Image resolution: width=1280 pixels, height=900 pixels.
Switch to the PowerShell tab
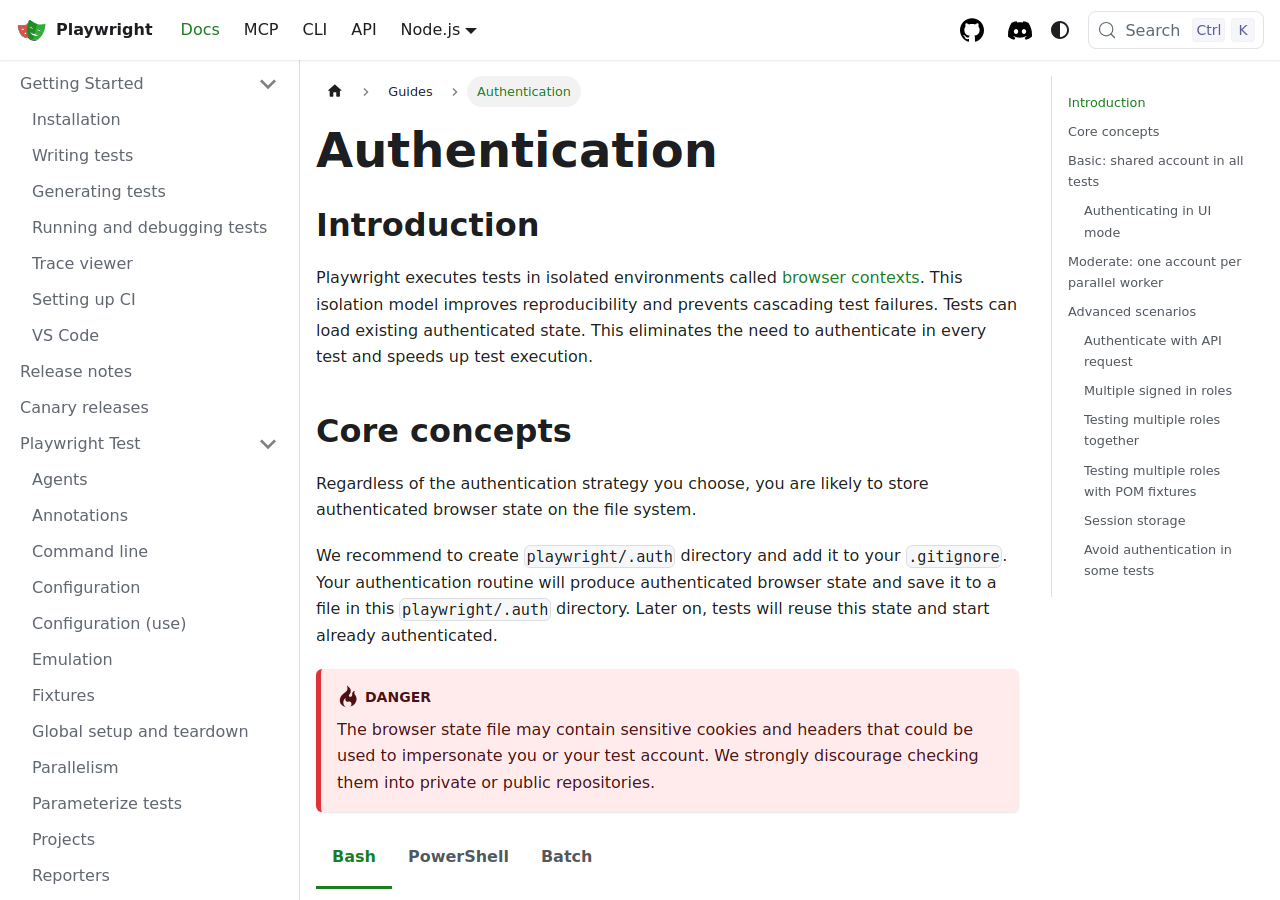click(458, 857)
